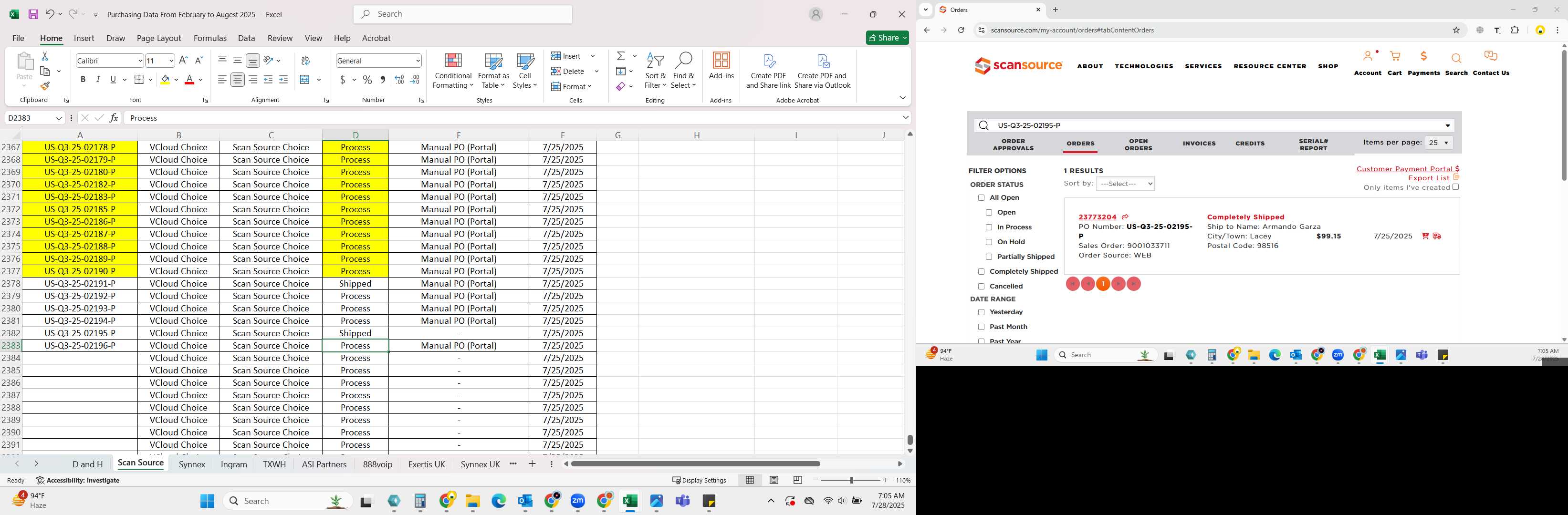Open the Add-ins button in the ribbon

[x=721, y=66]
